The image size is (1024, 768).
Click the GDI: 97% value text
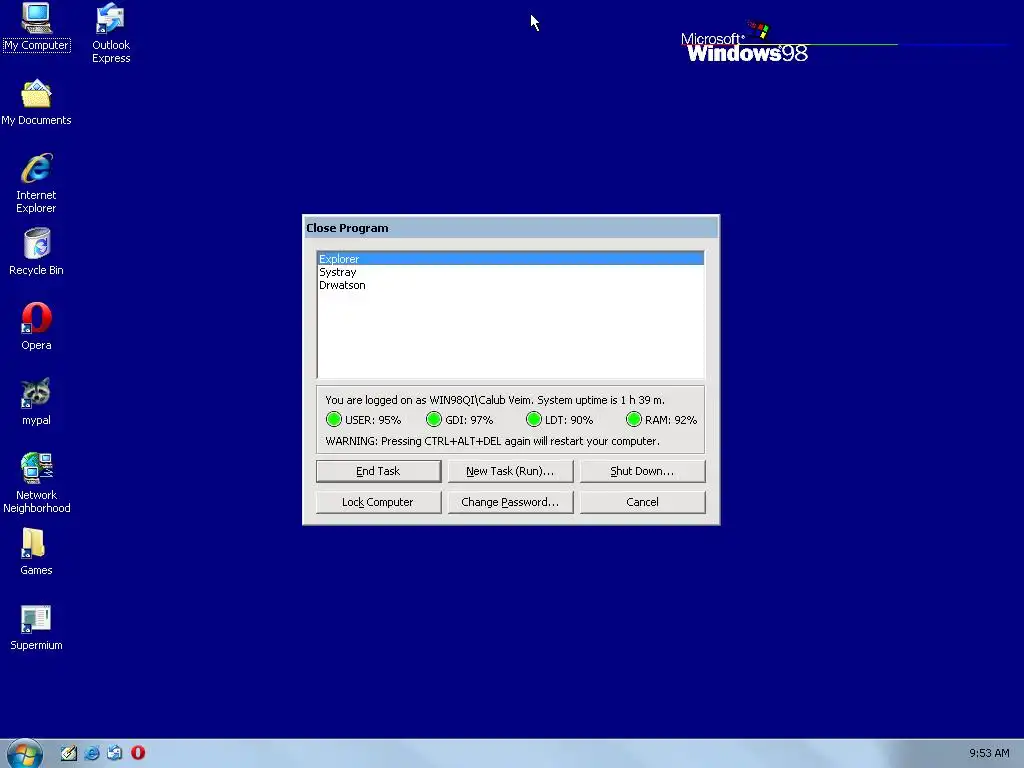(469, 420)
